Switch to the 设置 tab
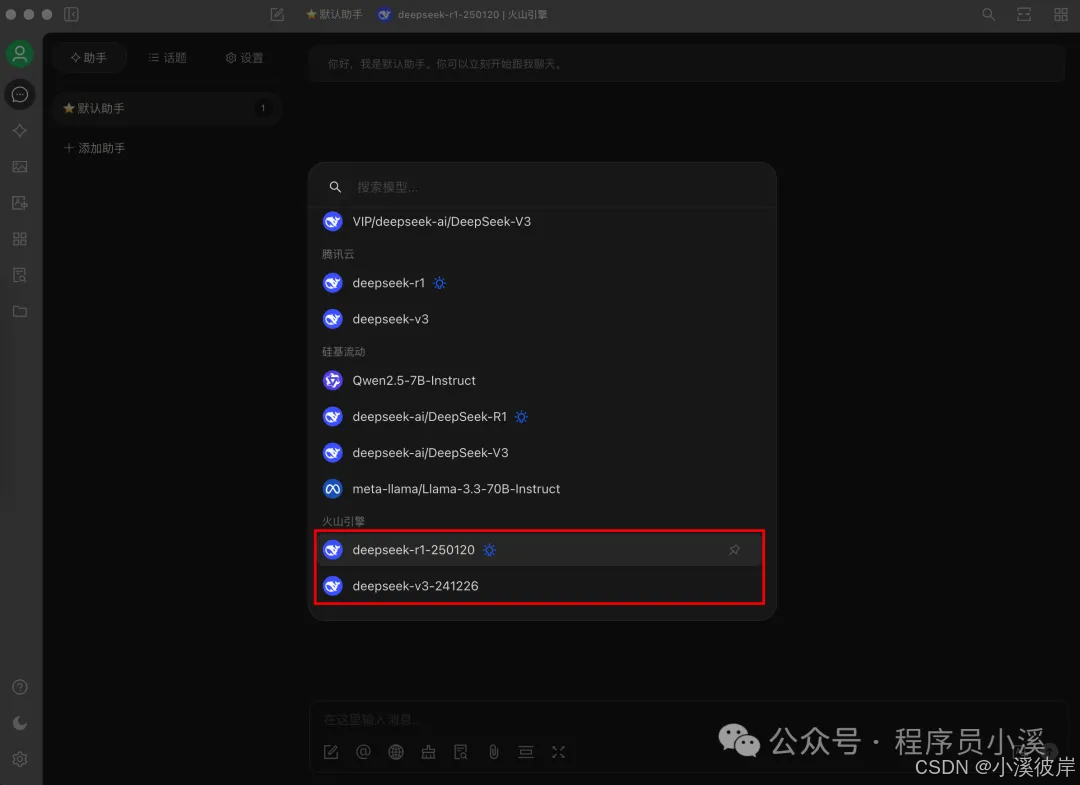 click(x=245, y=58)
